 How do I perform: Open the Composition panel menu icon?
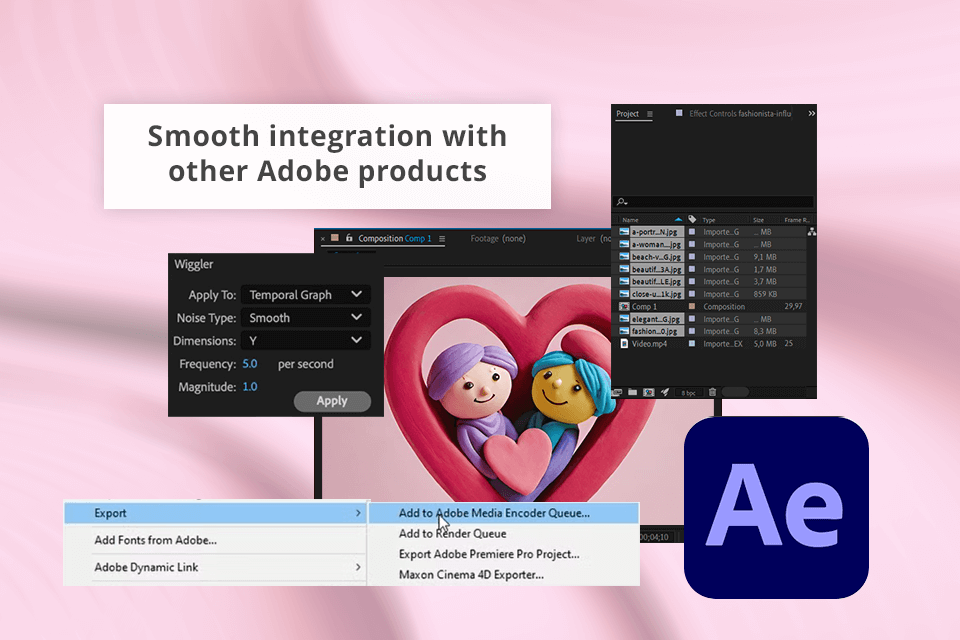coord(442,239)
